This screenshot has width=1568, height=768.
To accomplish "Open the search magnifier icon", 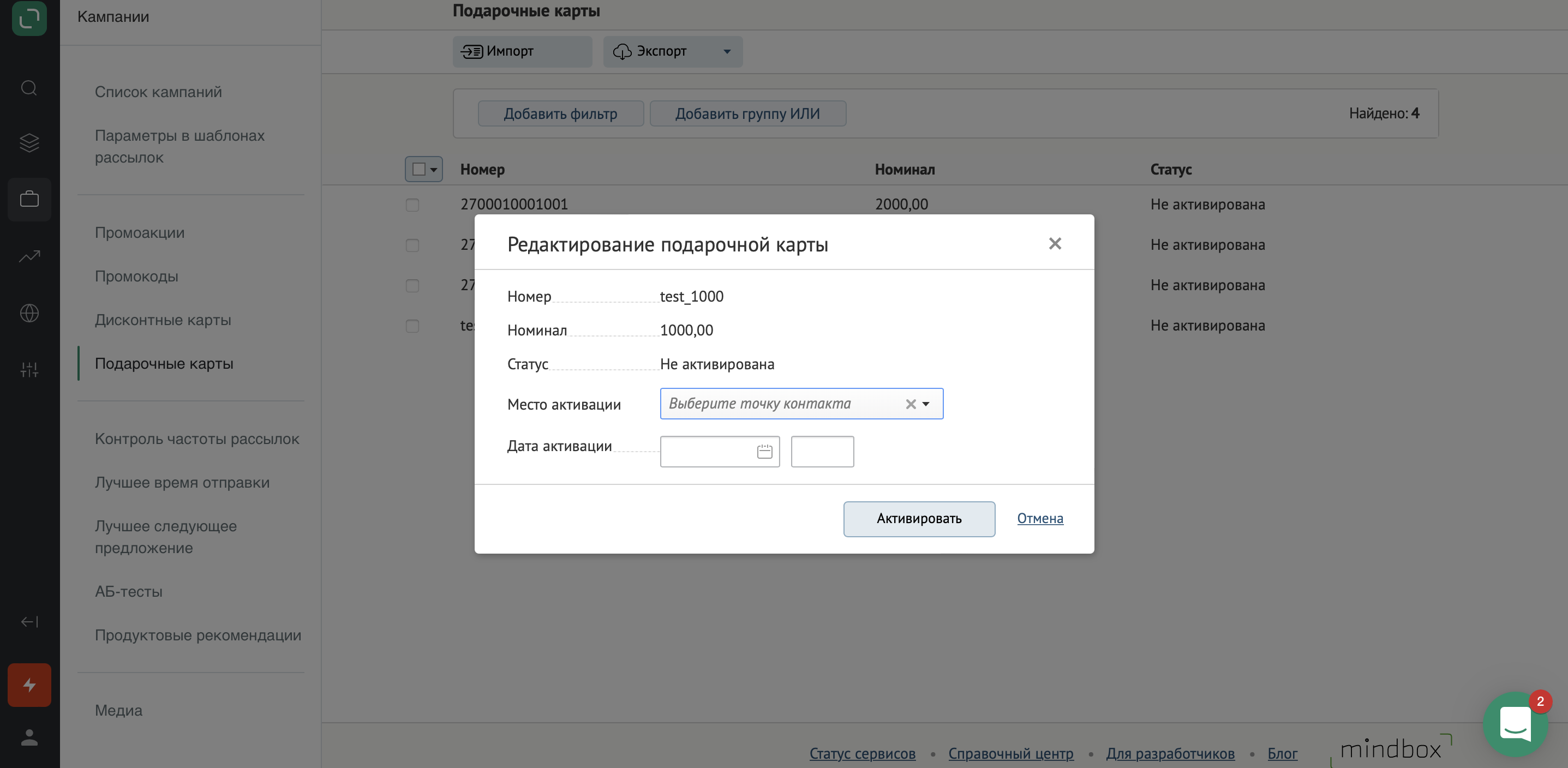I will (29, 88).
